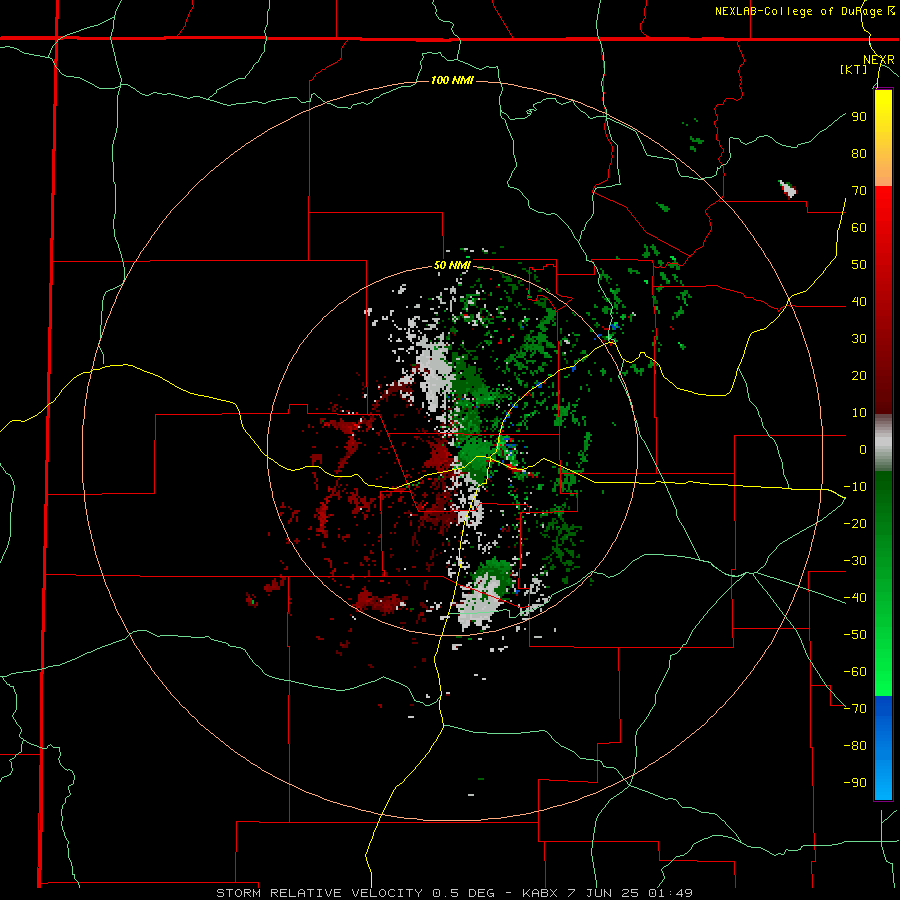Screen dimensions: 900x900
Task: Click the -60 value on velocity scale
Action: pos(855,672)
